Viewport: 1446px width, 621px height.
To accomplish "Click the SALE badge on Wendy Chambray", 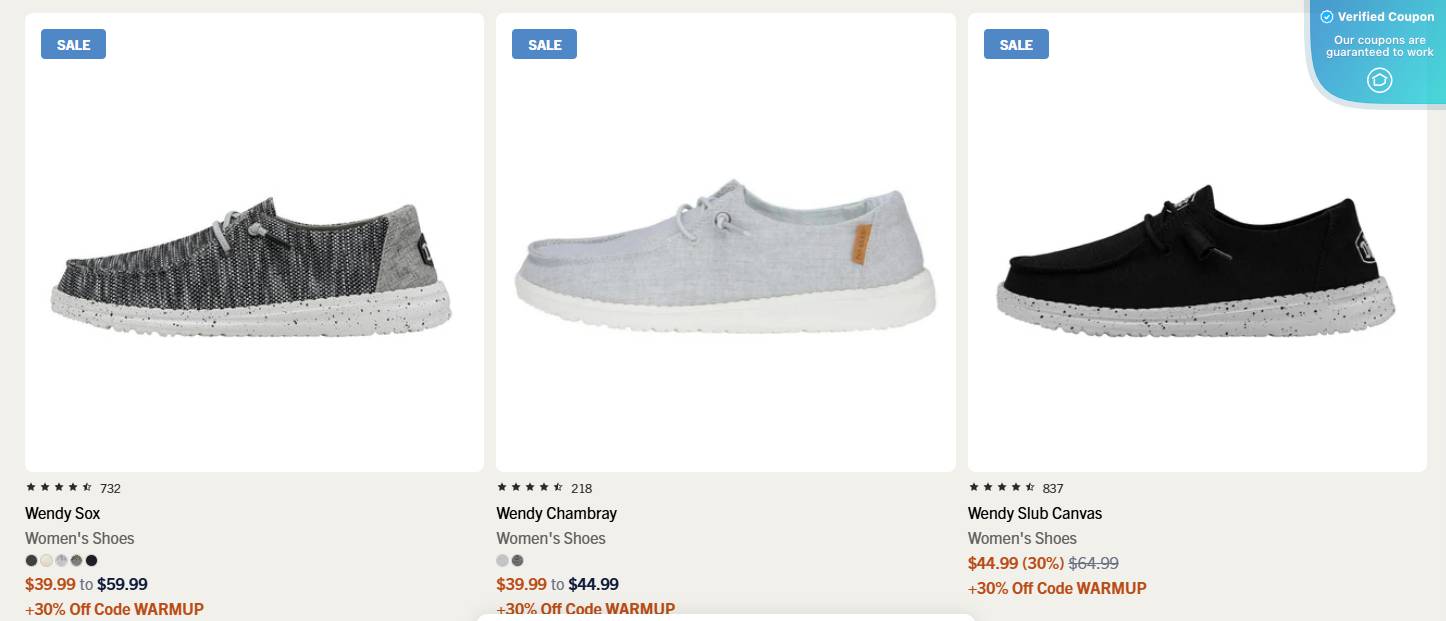I will pyautogui.click(x=544, y=44).
